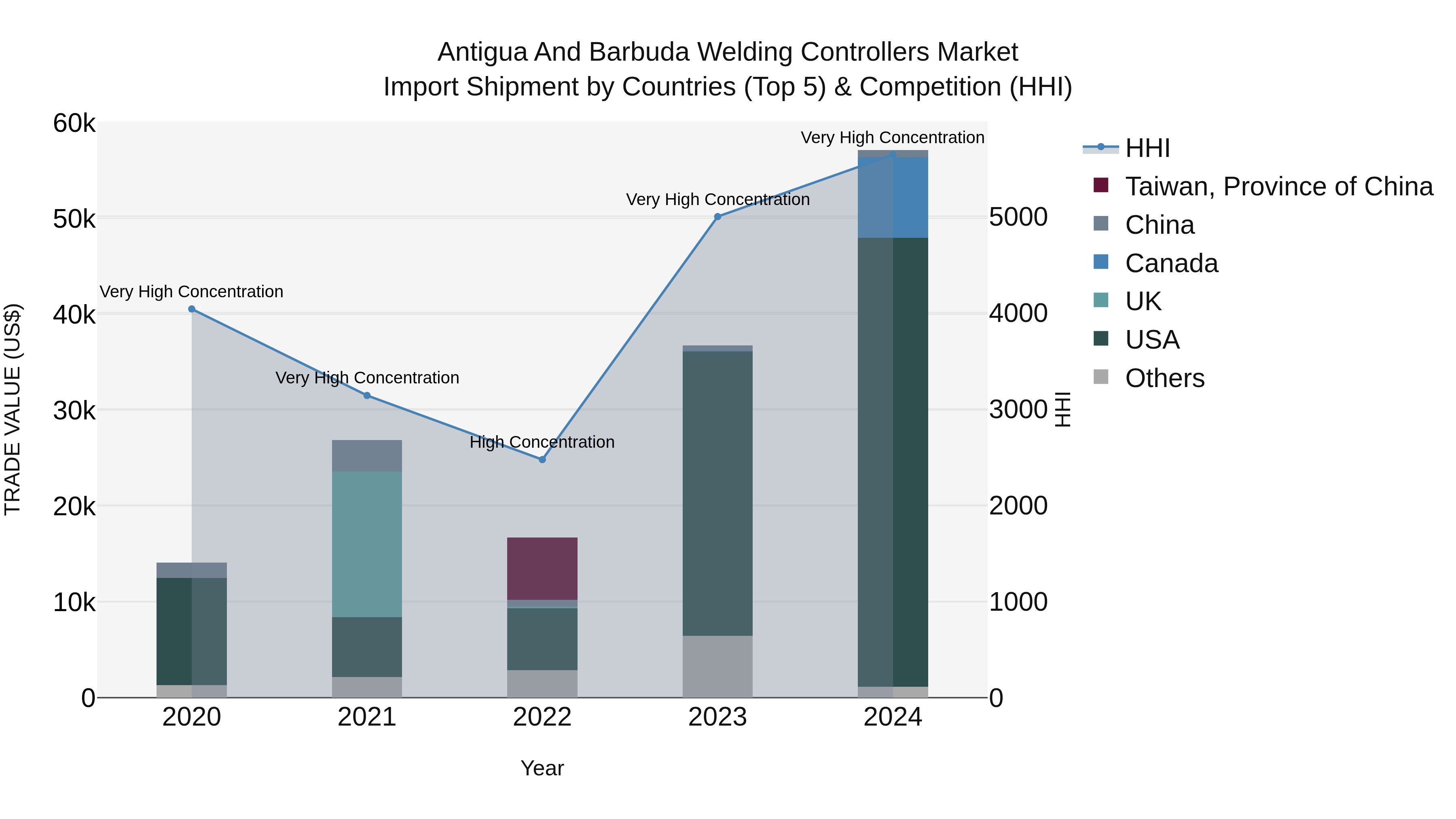Toggle the HHI legend entry

pos(1126,148)
